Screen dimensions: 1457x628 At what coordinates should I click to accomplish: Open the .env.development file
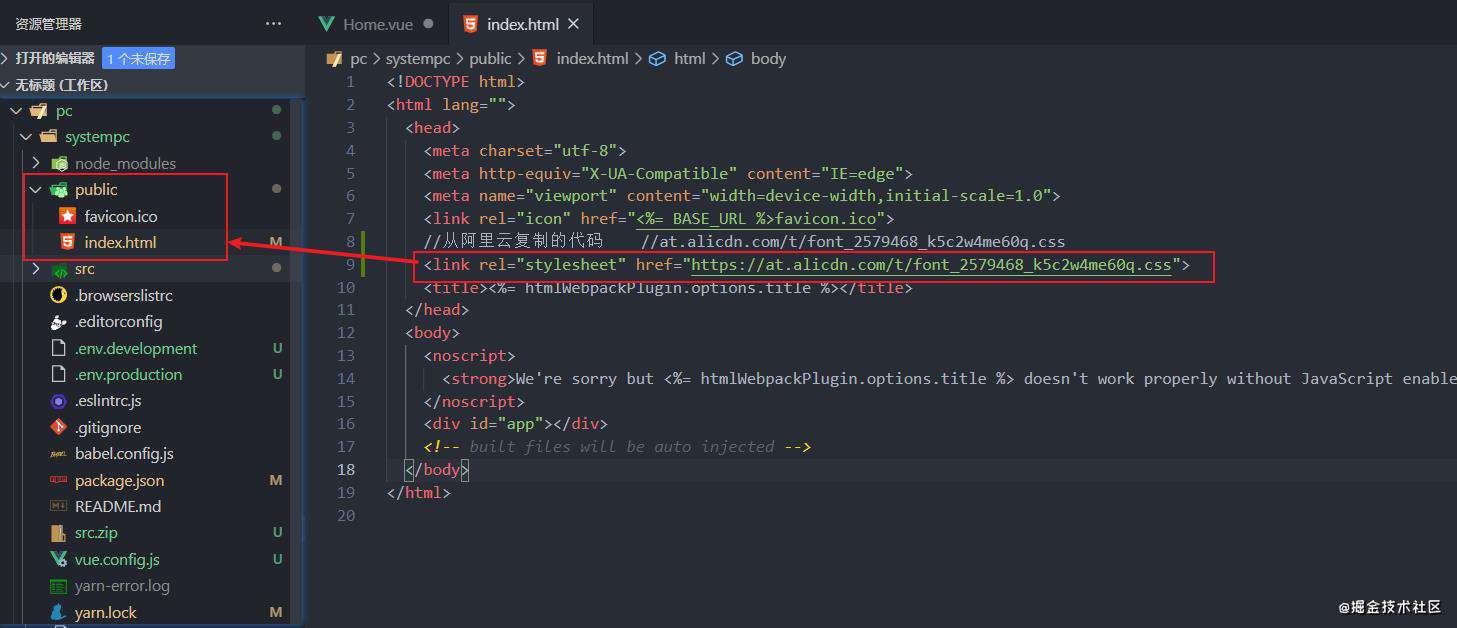tap(136, 348)
